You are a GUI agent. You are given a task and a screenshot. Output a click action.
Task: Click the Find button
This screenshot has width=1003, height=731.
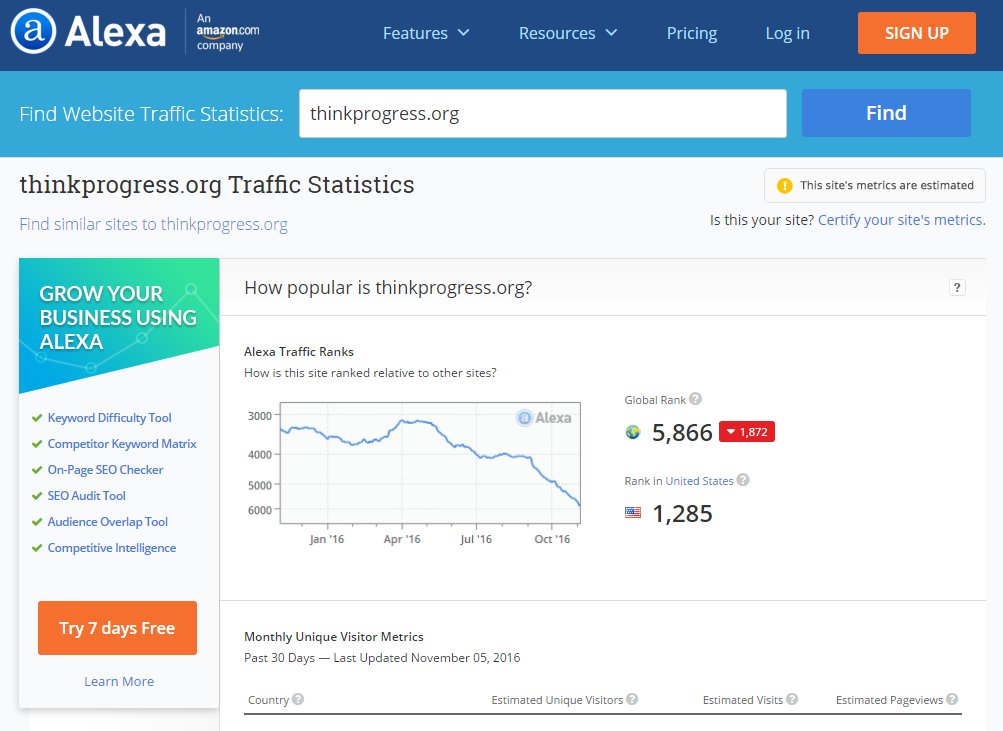click(x=886, y=113)
